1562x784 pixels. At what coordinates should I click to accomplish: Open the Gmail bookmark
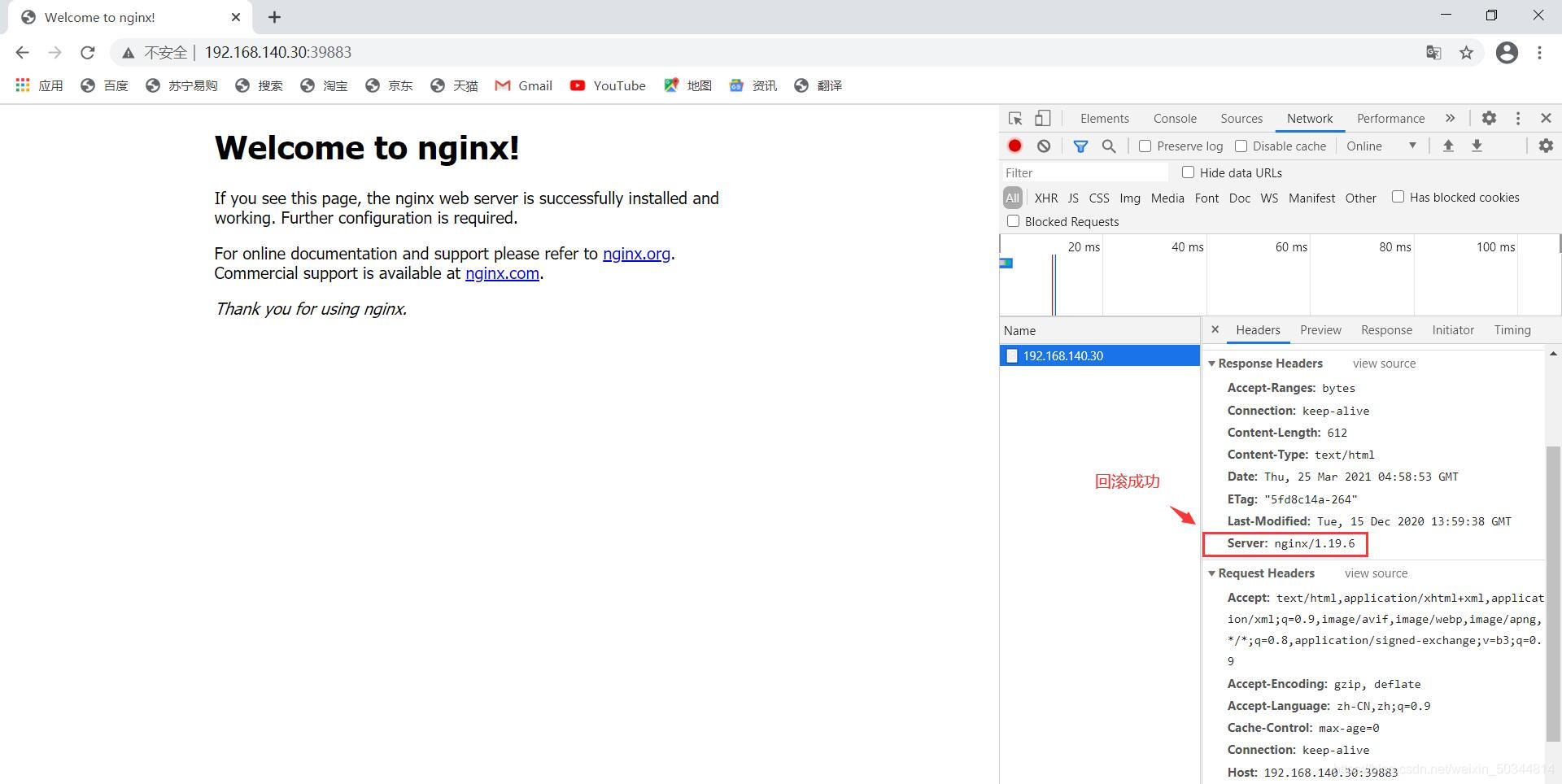coord(524,85)
